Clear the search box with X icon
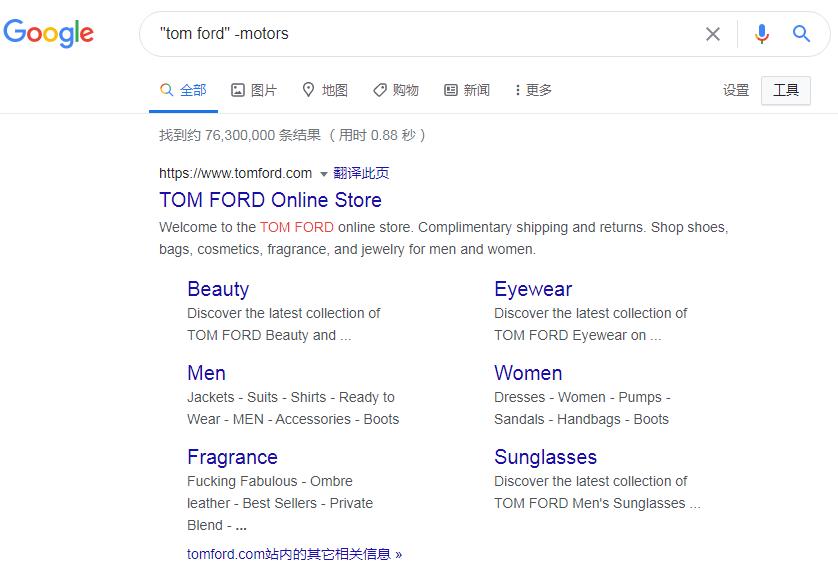 [x=712, y=34]
